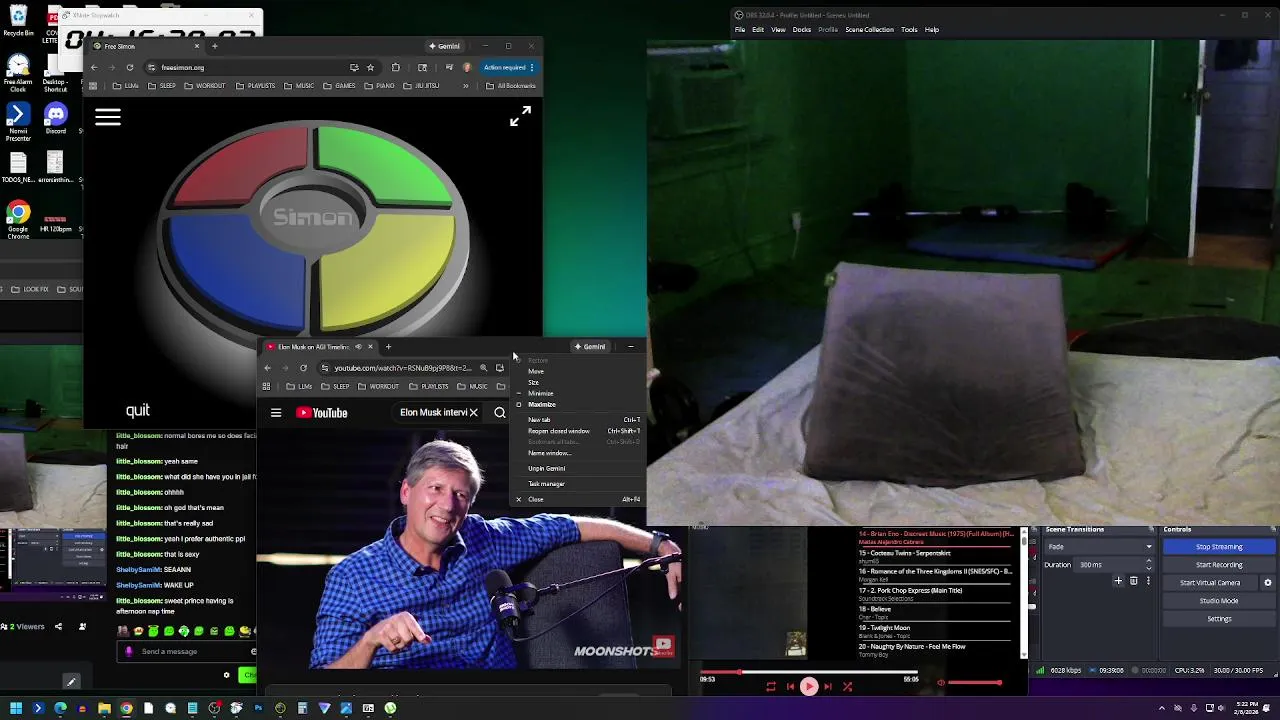Click the fullscreen arrows on Free Simon page
1280x720 pixels.
520,117
